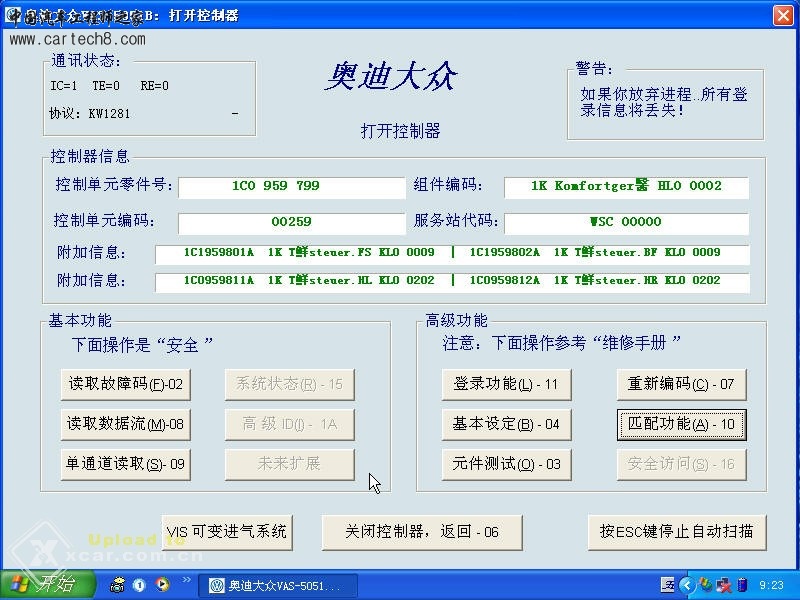Screen dimensions: 800x600
Task: Click the round blue quick launch icon
Action: pos(139,585)
